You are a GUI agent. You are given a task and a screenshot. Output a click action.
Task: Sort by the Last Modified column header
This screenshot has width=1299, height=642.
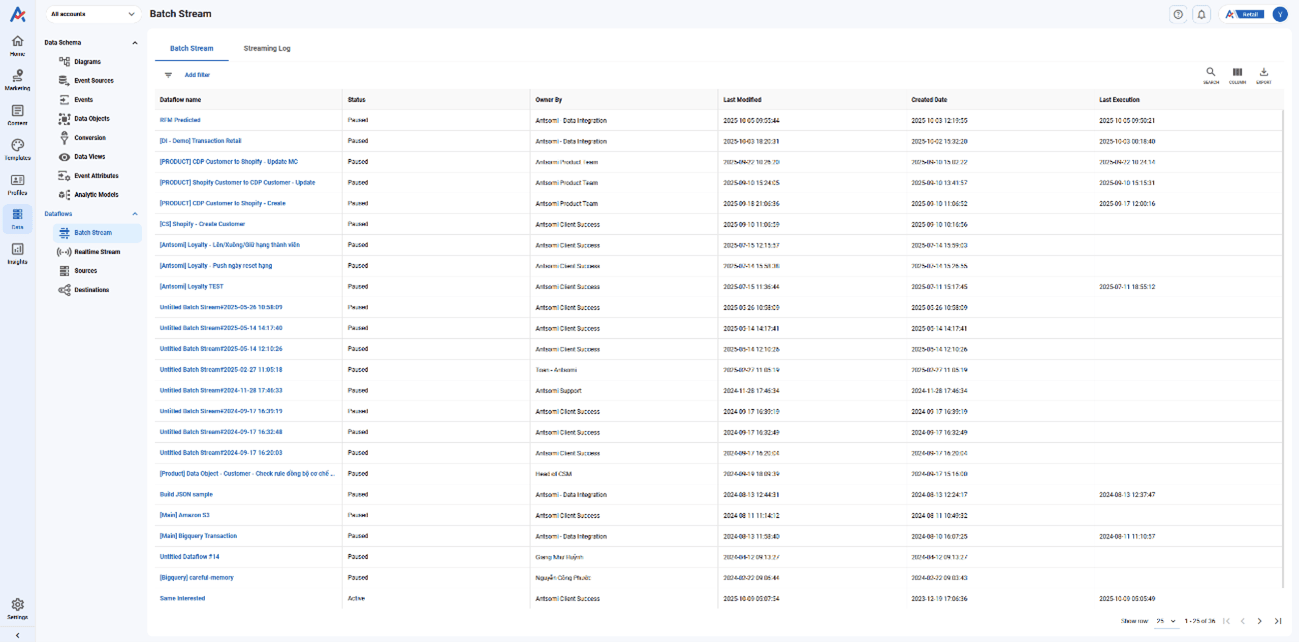coord(742,100)
